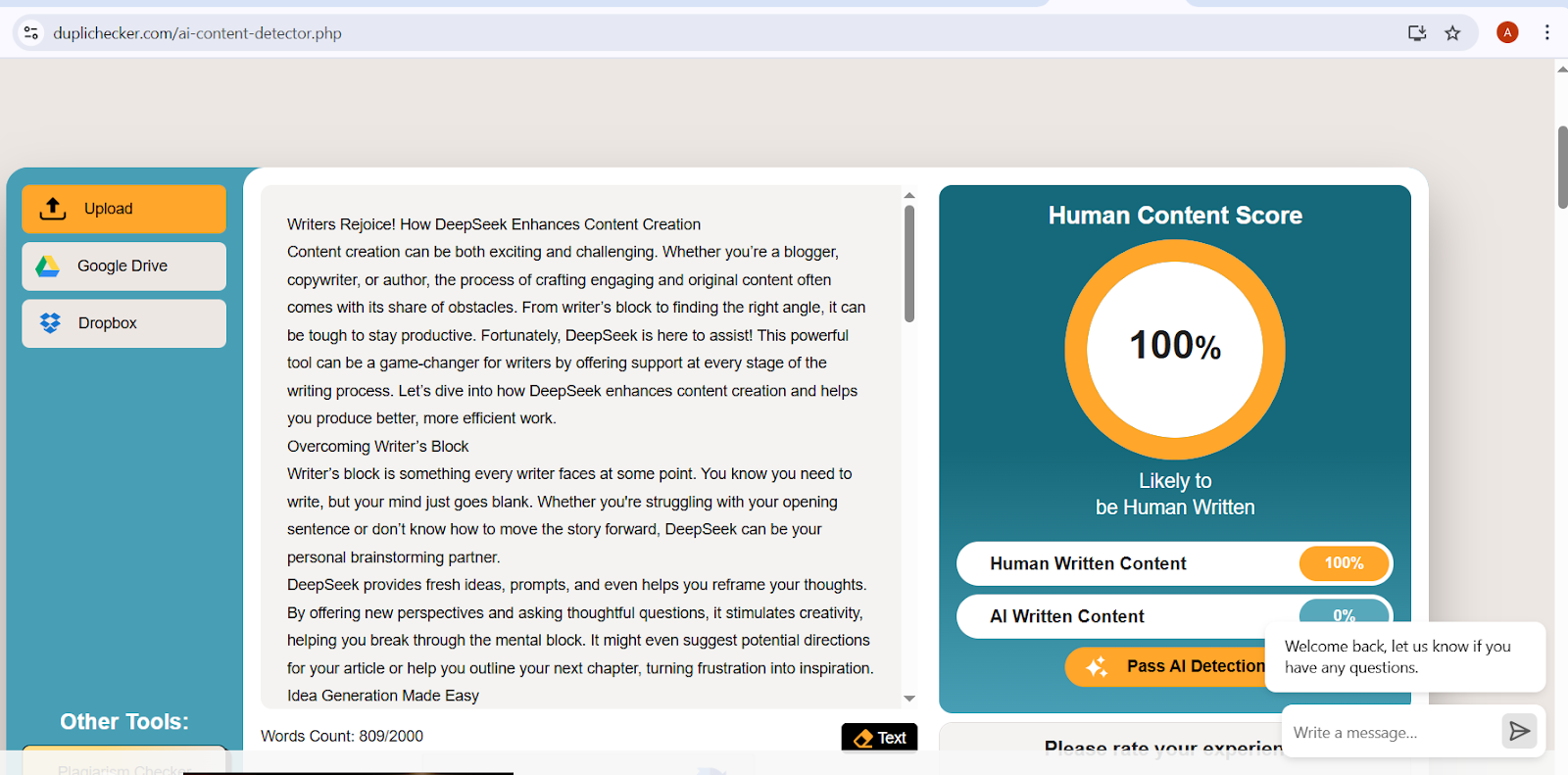Click the 'Other Tools:' heading

[124, 722]
